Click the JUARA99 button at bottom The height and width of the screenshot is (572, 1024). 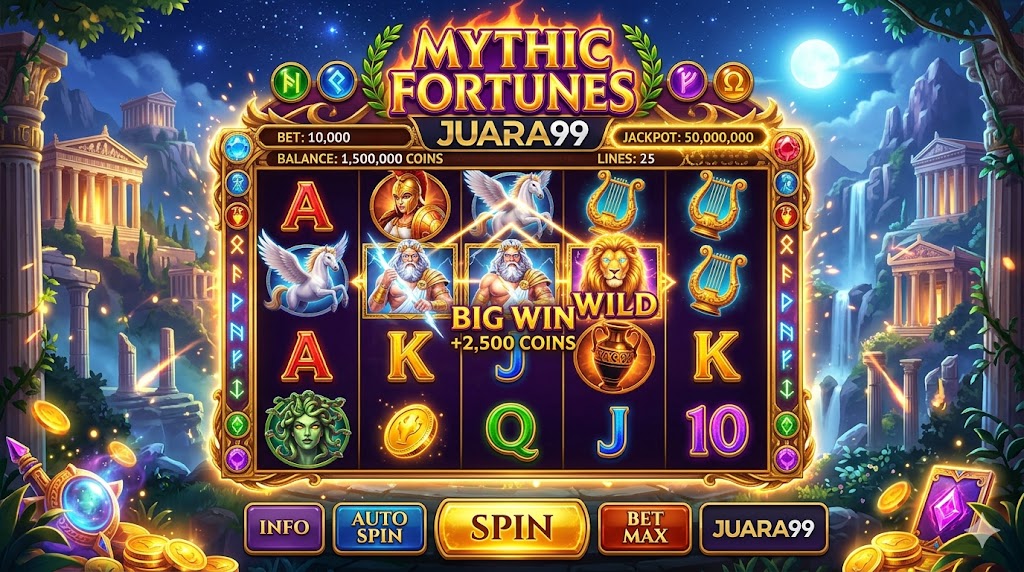click(x=763, y=528)
